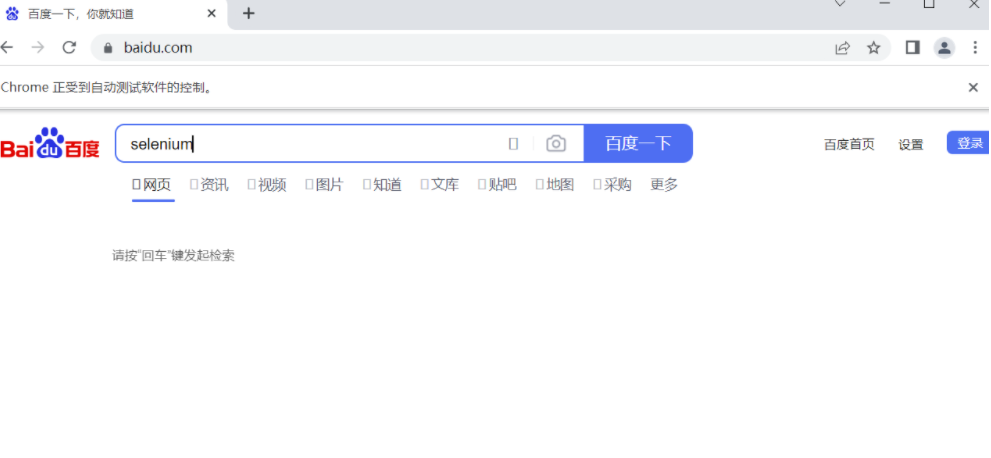Click the back navigation arrow
The width and height of the screenshot is (991, 458).
(6, 47)
